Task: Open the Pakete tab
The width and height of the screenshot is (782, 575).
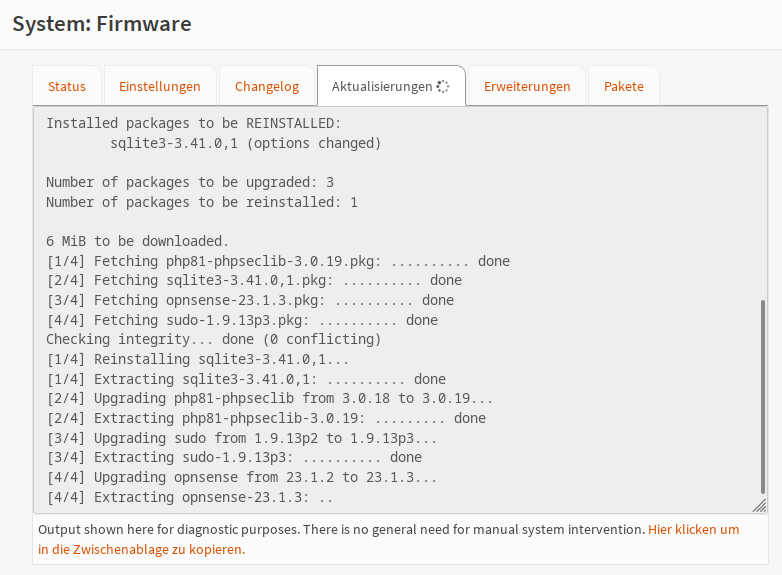Action: [x=623, y=86]
